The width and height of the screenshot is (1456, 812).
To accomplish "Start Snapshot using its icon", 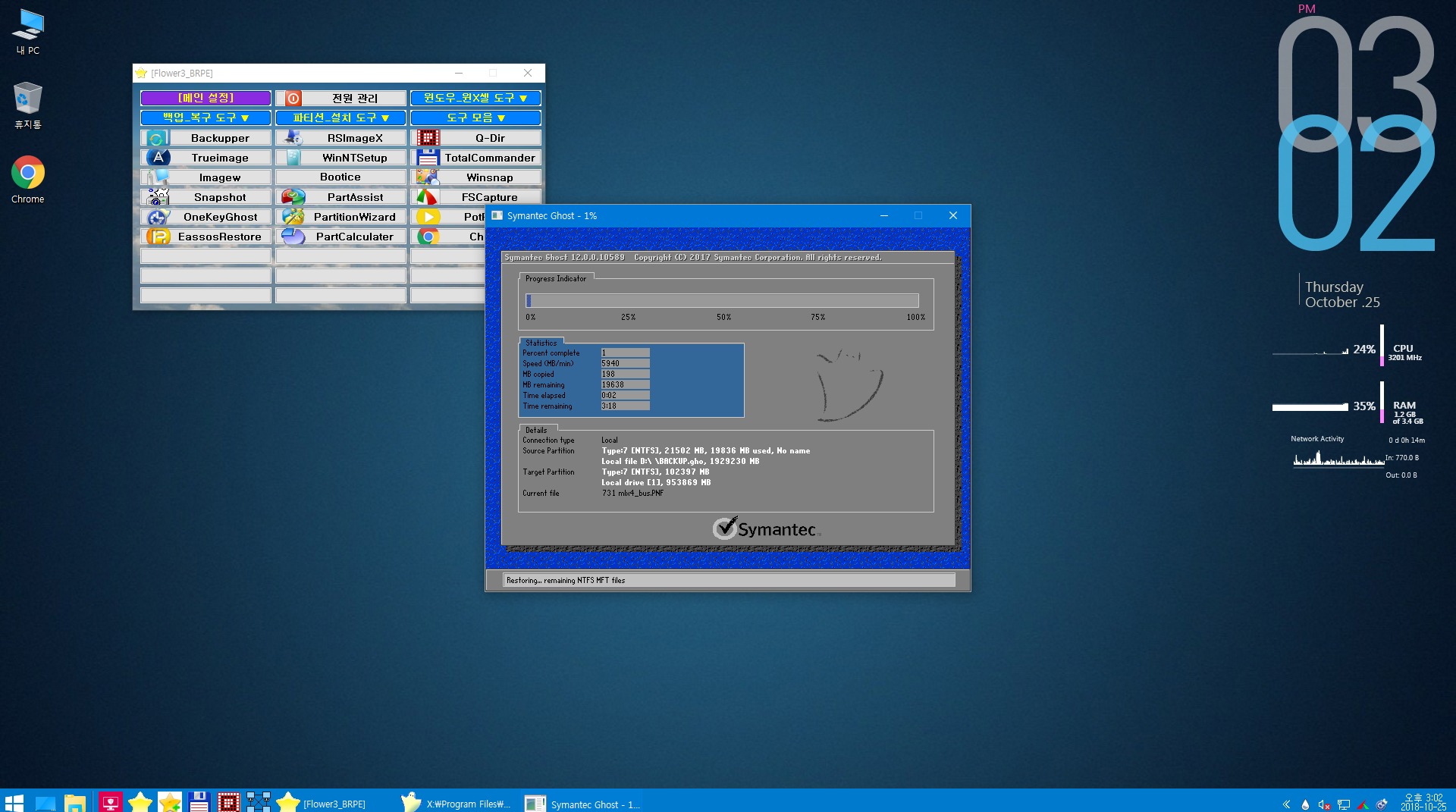I will (158, 197).
